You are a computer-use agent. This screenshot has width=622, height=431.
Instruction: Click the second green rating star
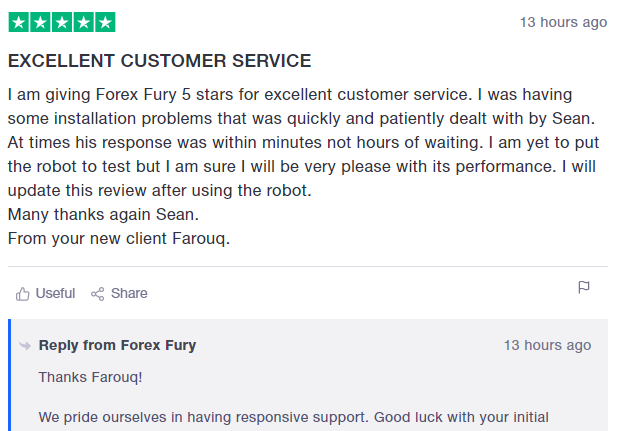[x=40, y=22]
